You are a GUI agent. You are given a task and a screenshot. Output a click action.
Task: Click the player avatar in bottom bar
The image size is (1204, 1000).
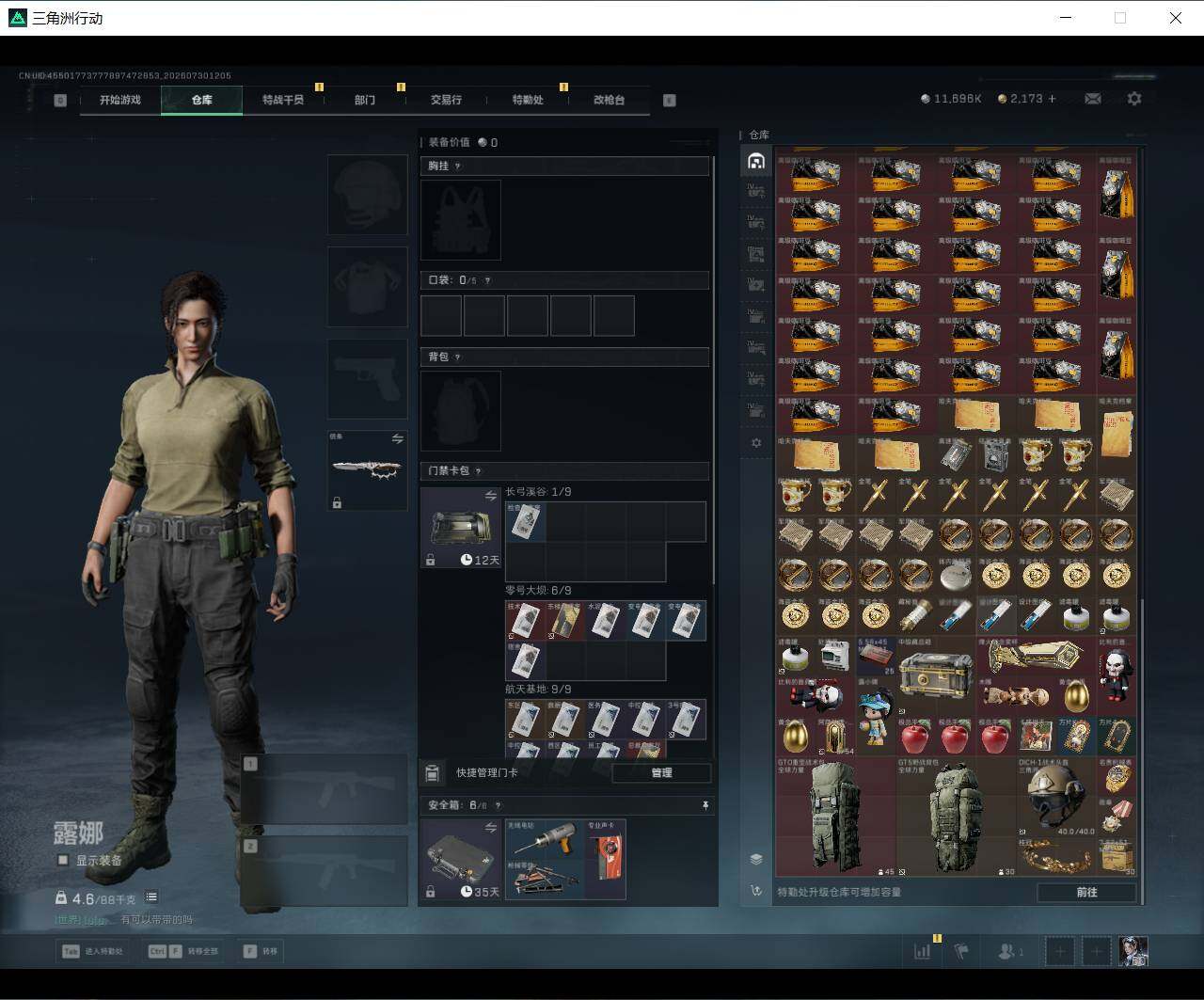coord(1133,951)
